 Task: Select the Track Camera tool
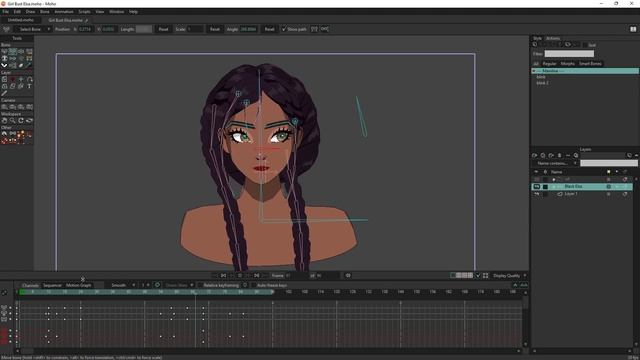(4, 107)
